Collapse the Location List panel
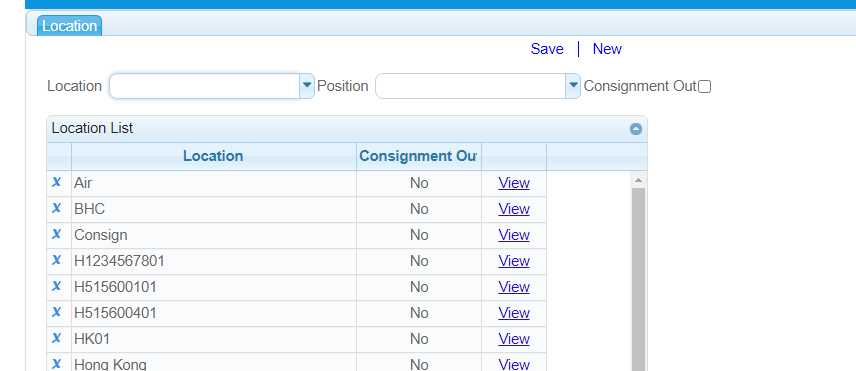This screenshot has height=371, width=856. pyautogui.click(x=636, y=129)
